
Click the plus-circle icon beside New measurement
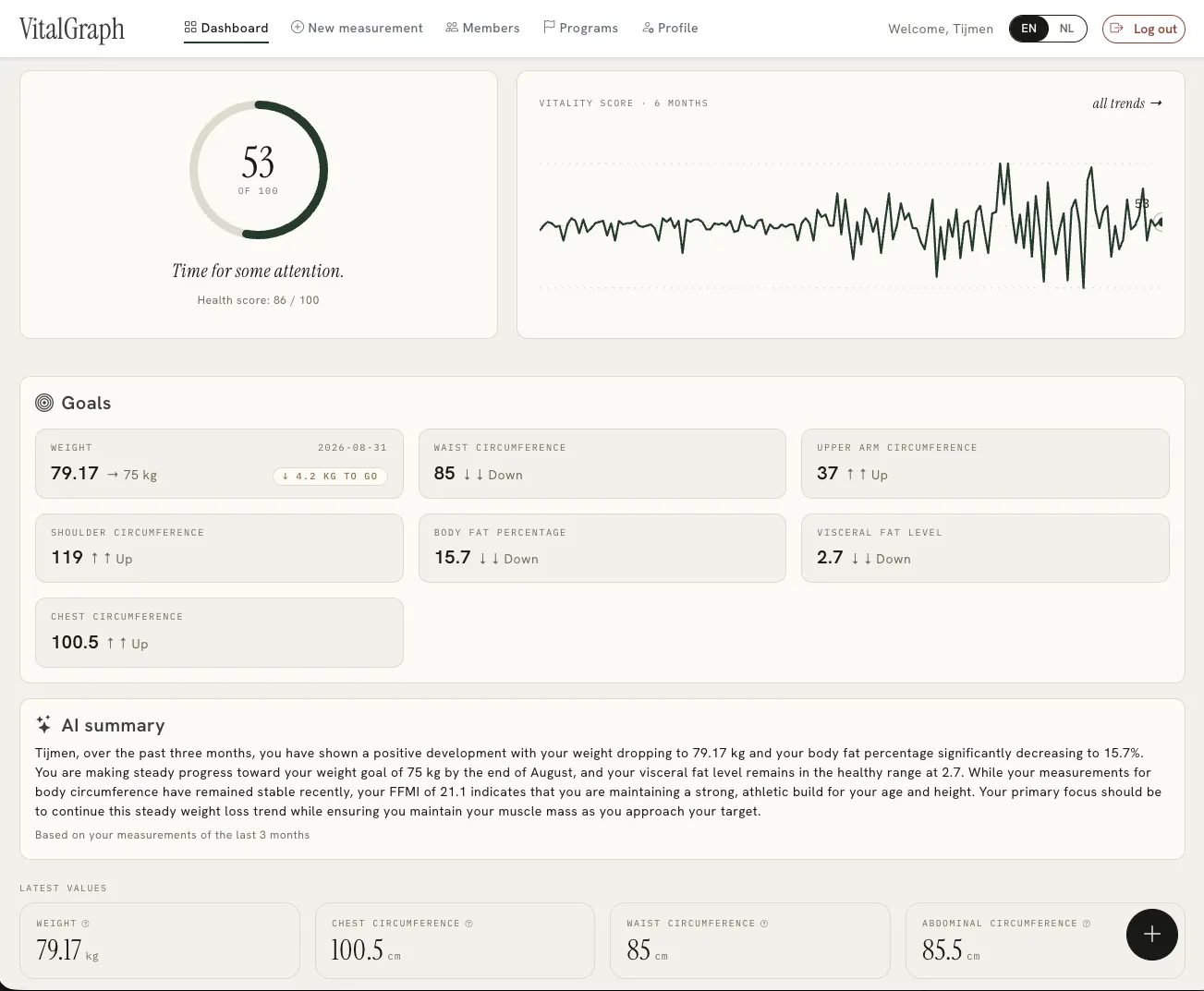[298, 28]
